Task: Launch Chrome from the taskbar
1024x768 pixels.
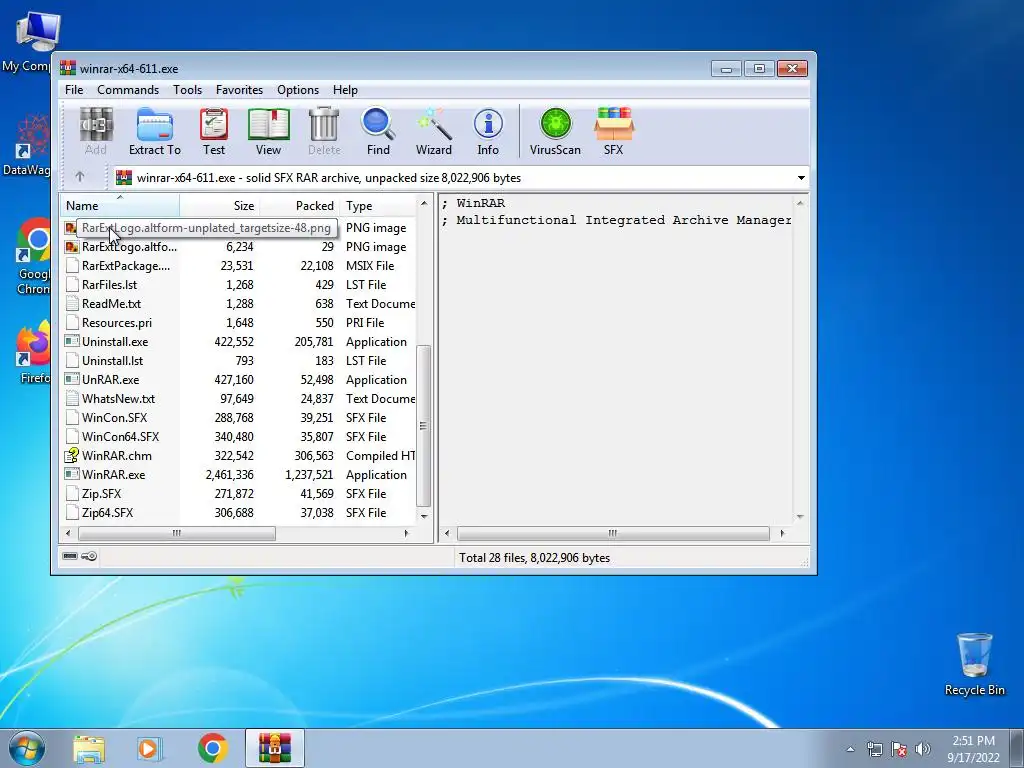Action: pyautogui.click(x=212, y=748)
